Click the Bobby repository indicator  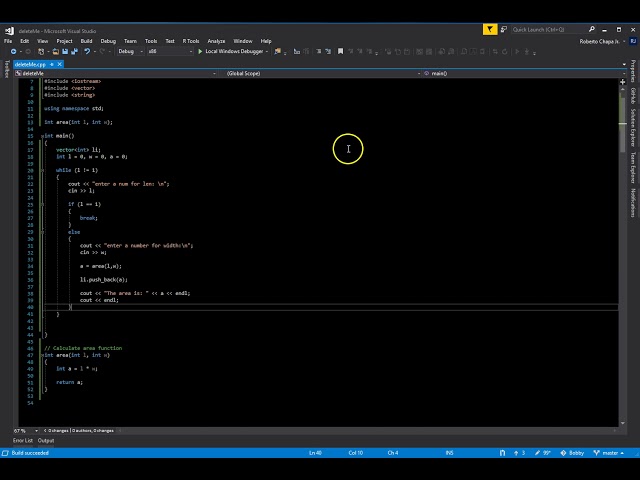tap(572, 453)
